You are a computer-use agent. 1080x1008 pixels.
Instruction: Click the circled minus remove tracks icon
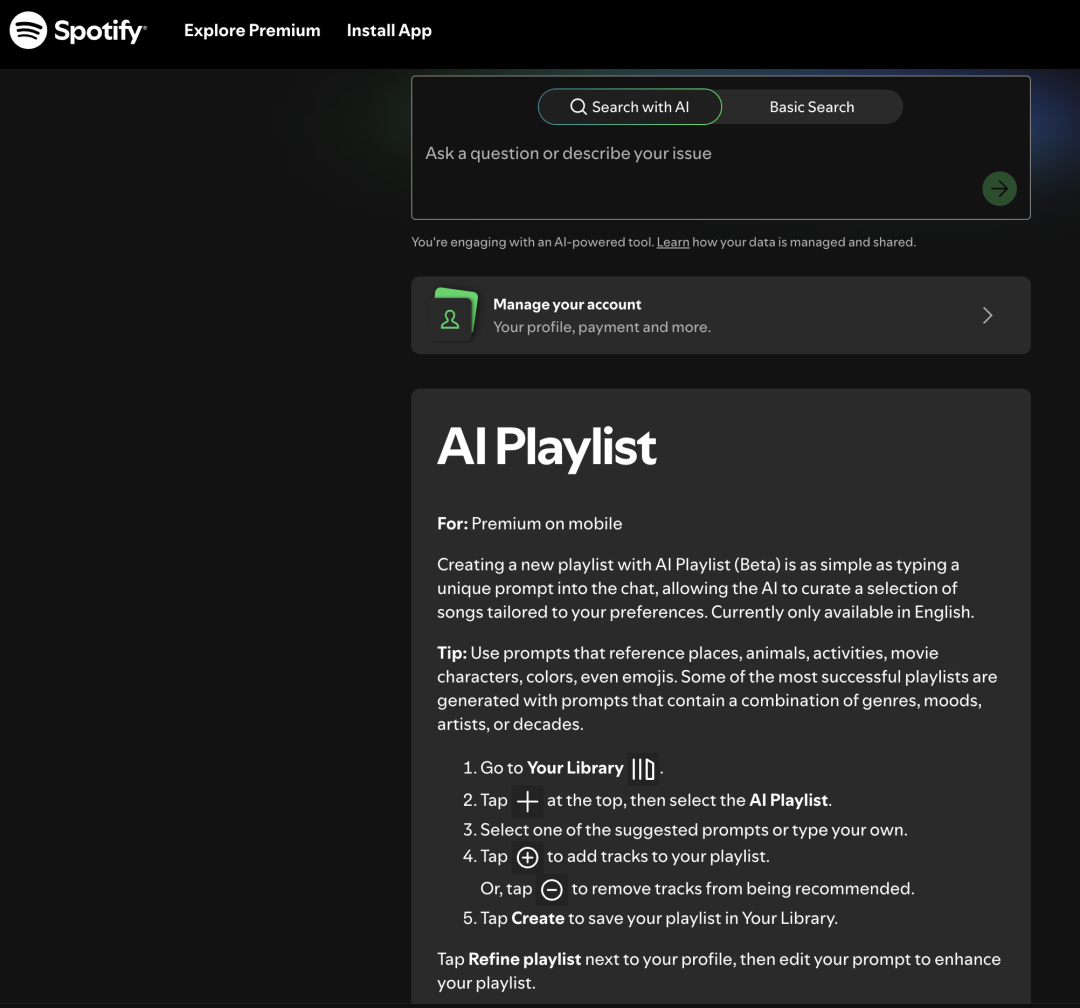pos(551,889)
